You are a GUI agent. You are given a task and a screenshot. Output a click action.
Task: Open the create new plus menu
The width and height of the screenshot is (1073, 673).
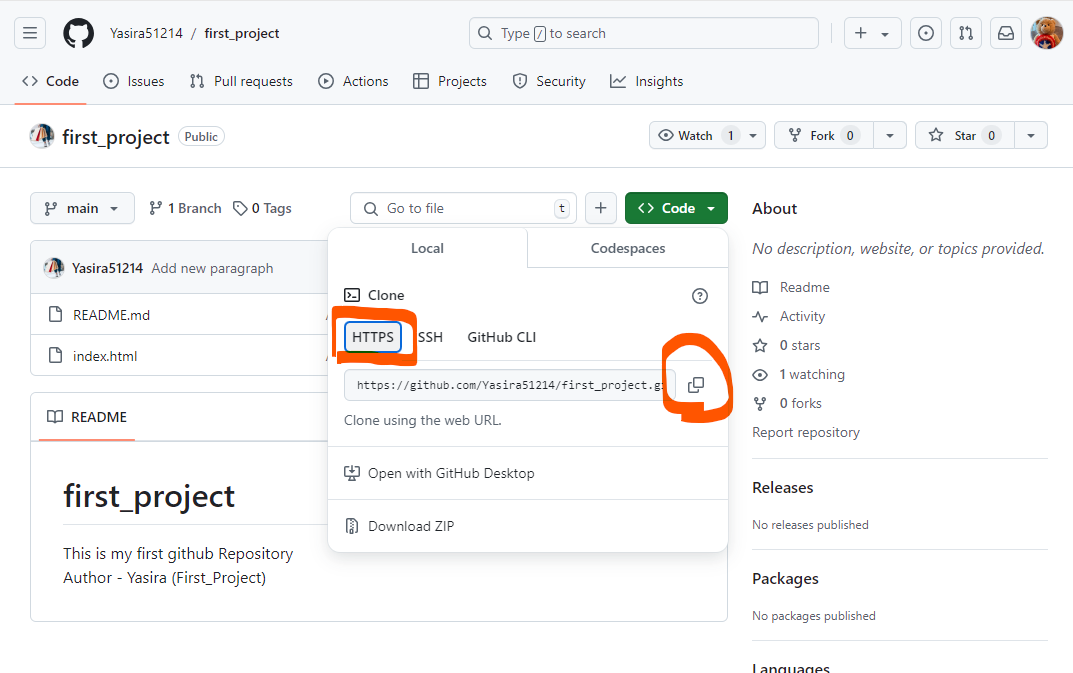pos(872,33)
